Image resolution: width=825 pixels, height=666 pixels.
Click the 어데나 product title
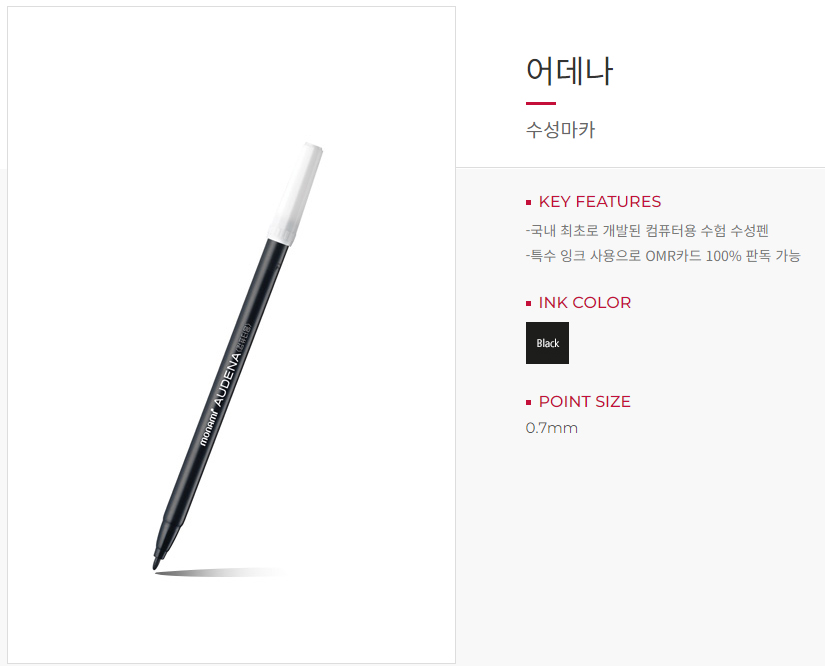tap(569, 70)
